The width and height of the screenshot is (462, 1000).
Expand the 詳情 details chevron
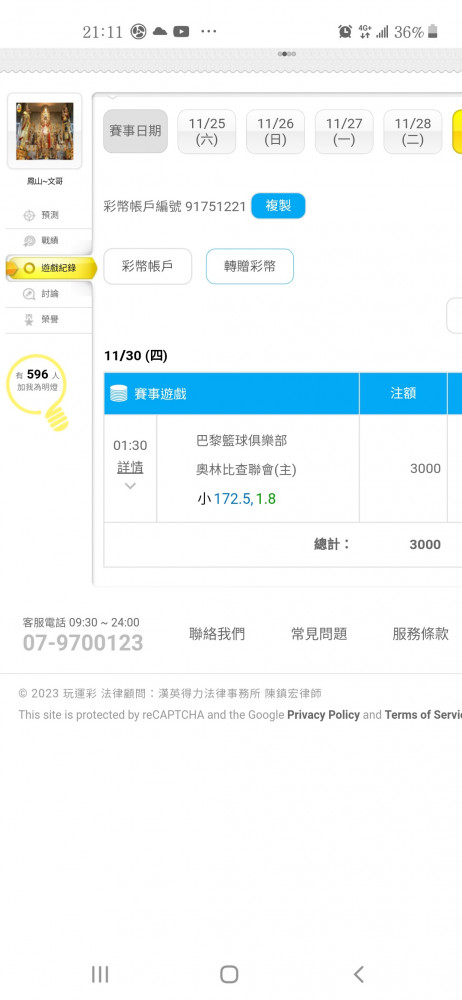[x=130, y=486]
